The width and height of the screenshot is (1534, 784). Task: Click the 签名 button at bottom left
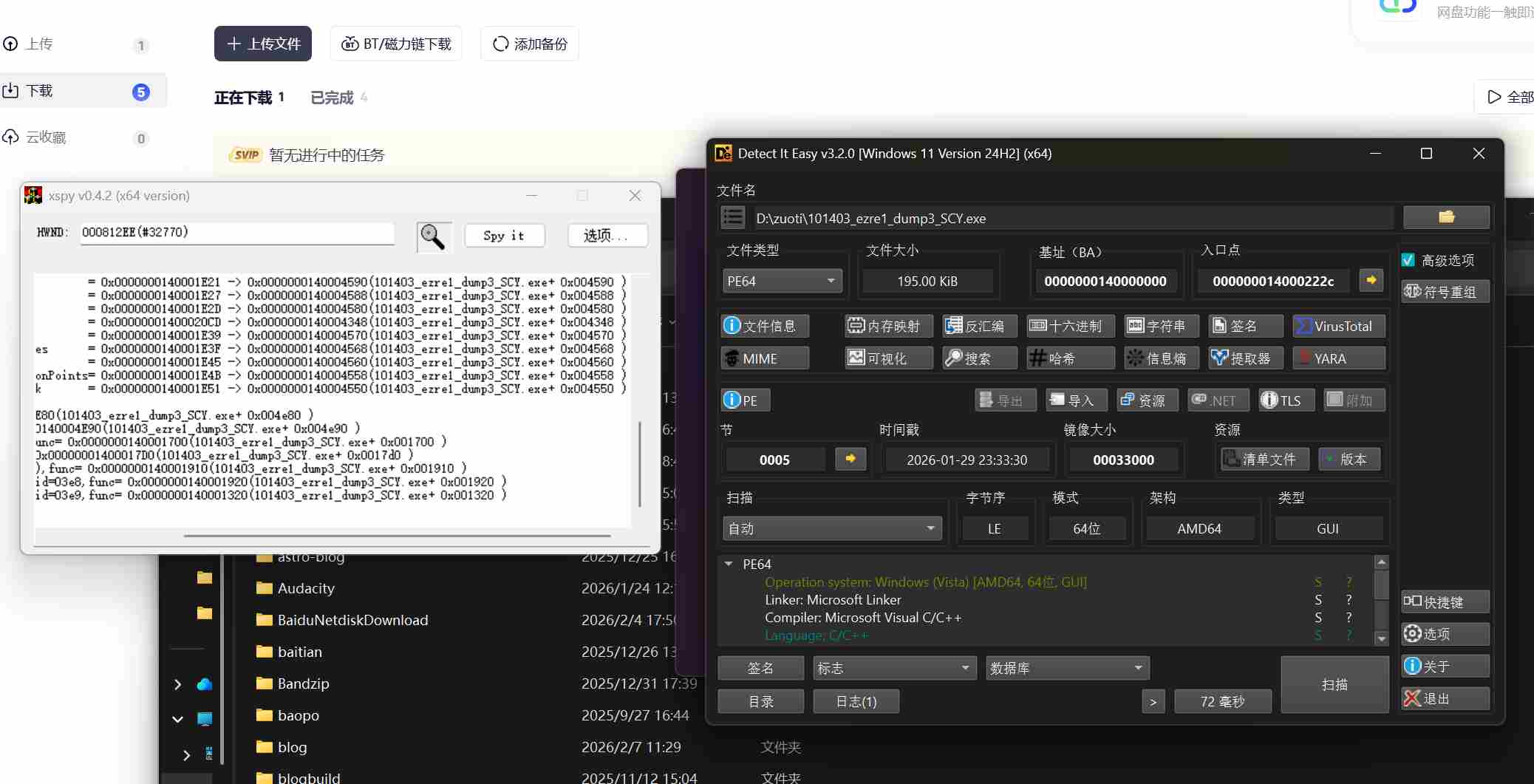[761, 668]
